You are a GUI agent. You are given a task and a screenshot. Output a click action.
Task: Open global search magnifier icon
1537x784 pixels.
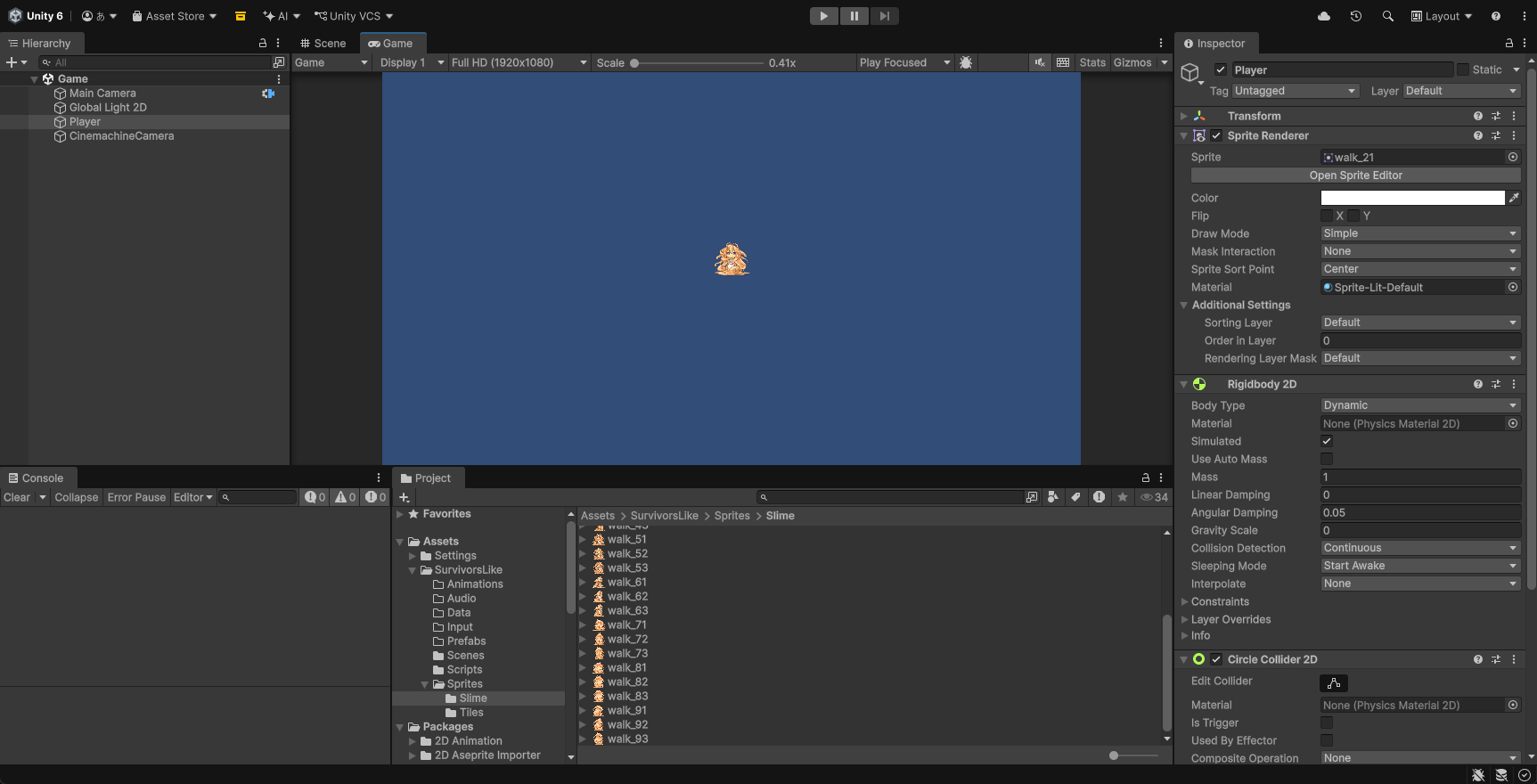(x=1387, y=16)
